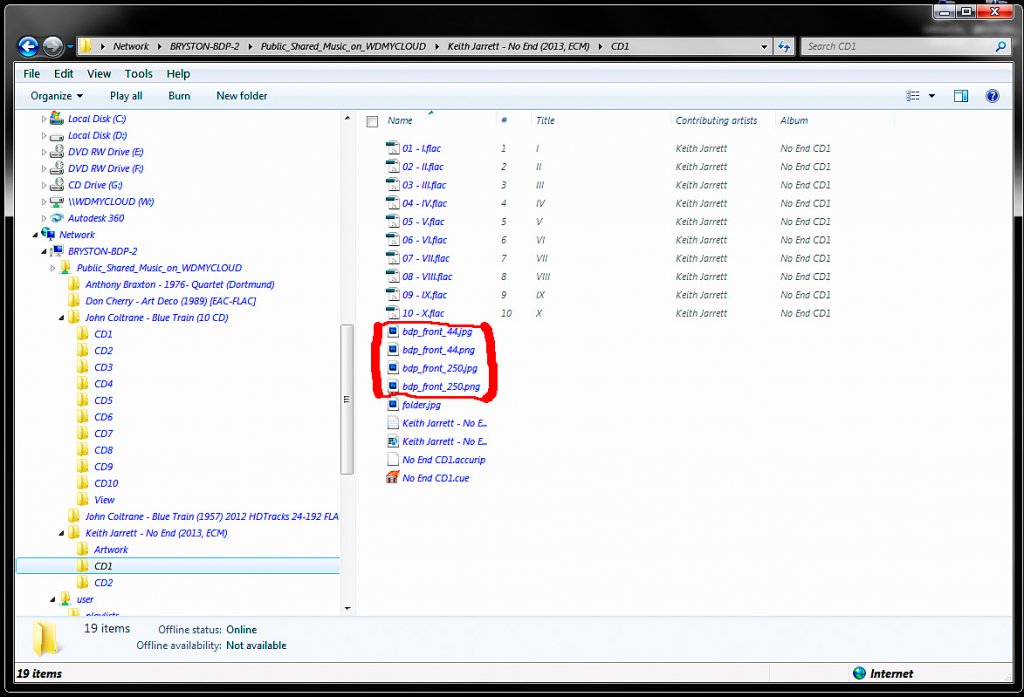Click the Refresh button beside address bar
Viewport: 1024px width, 697px height.
point(784,46)
